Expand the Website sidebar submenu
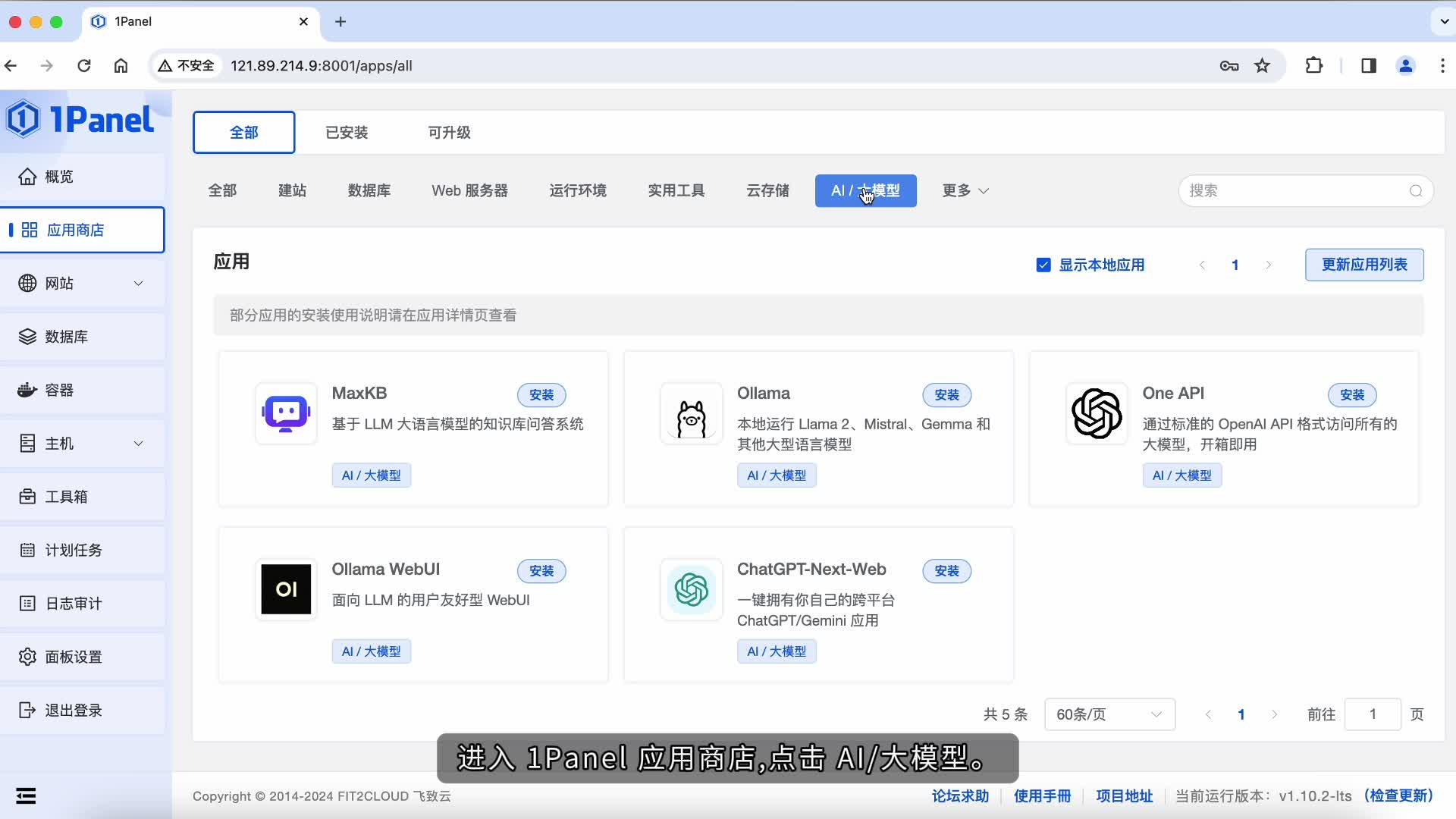This screenshot has width=1456, height=819. click(x=138, y=283)
